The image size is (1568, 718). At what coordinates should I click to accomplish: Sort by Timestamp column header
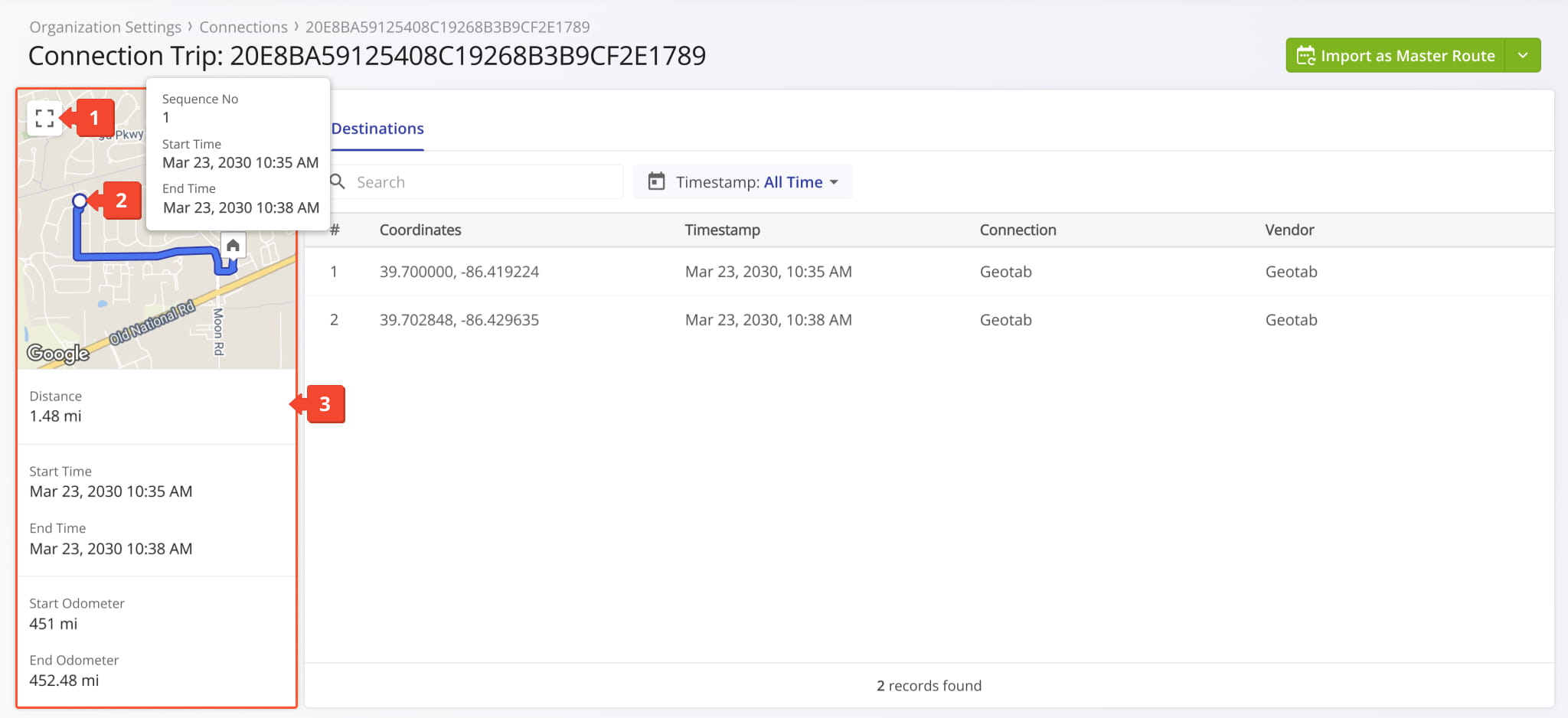[x=722, y=230]
